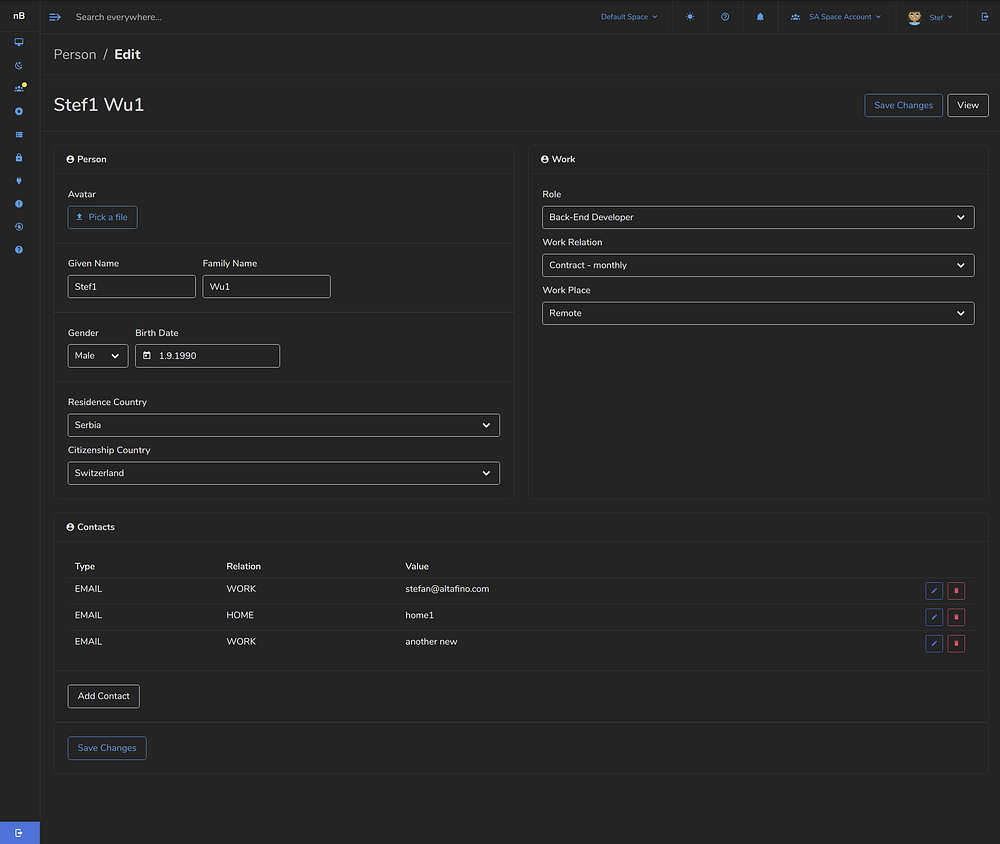
Task: Open the Residence Country dropdown
Action: [x=284, y=425]
